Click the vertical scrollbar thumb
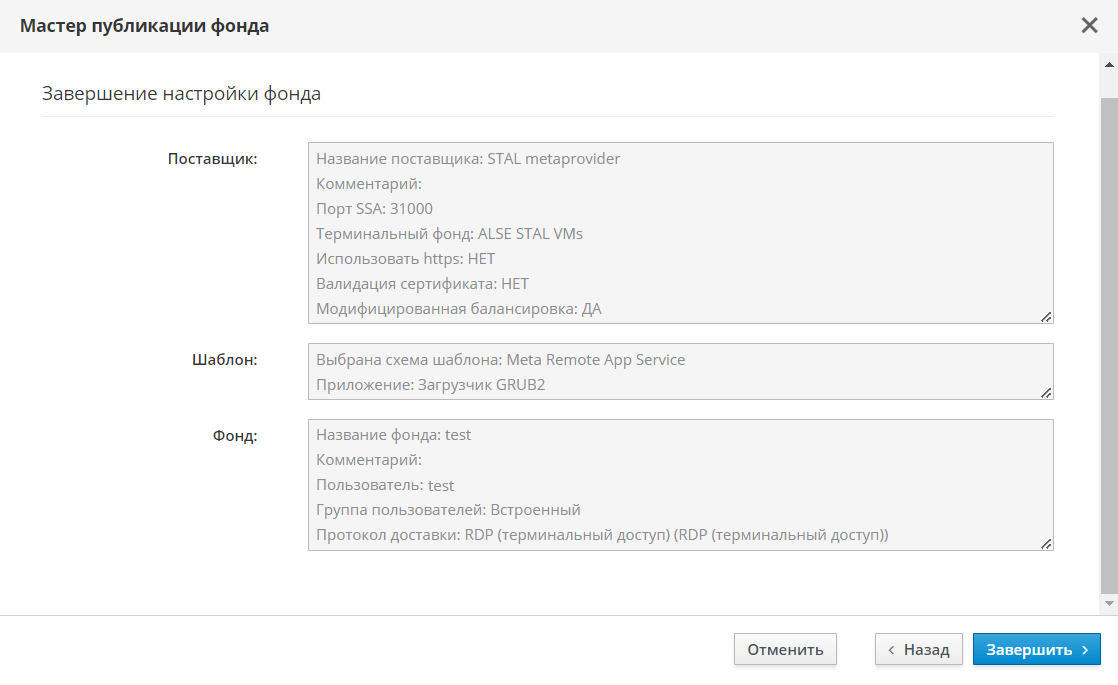Viewport: 1118px width, 685px height. click(1108, 340)
